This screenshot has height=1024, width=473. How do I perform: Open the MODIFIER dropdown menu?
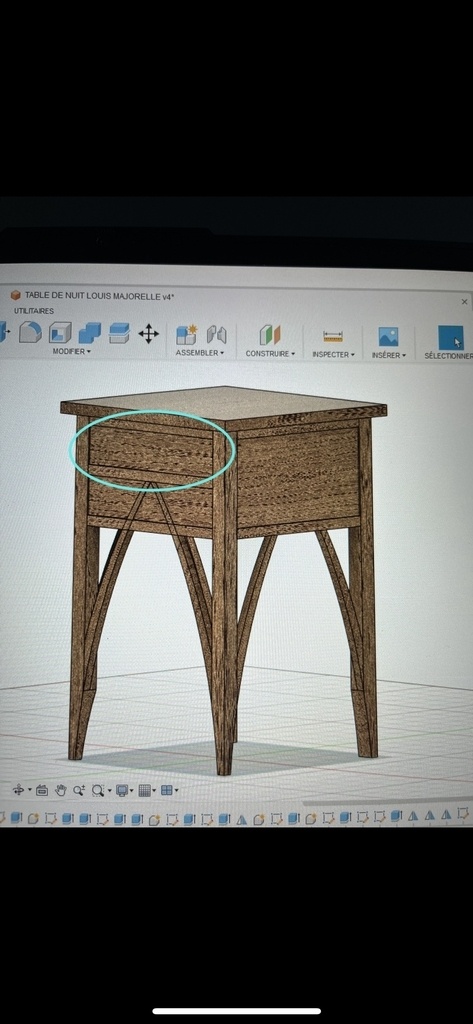coord(71,351)
